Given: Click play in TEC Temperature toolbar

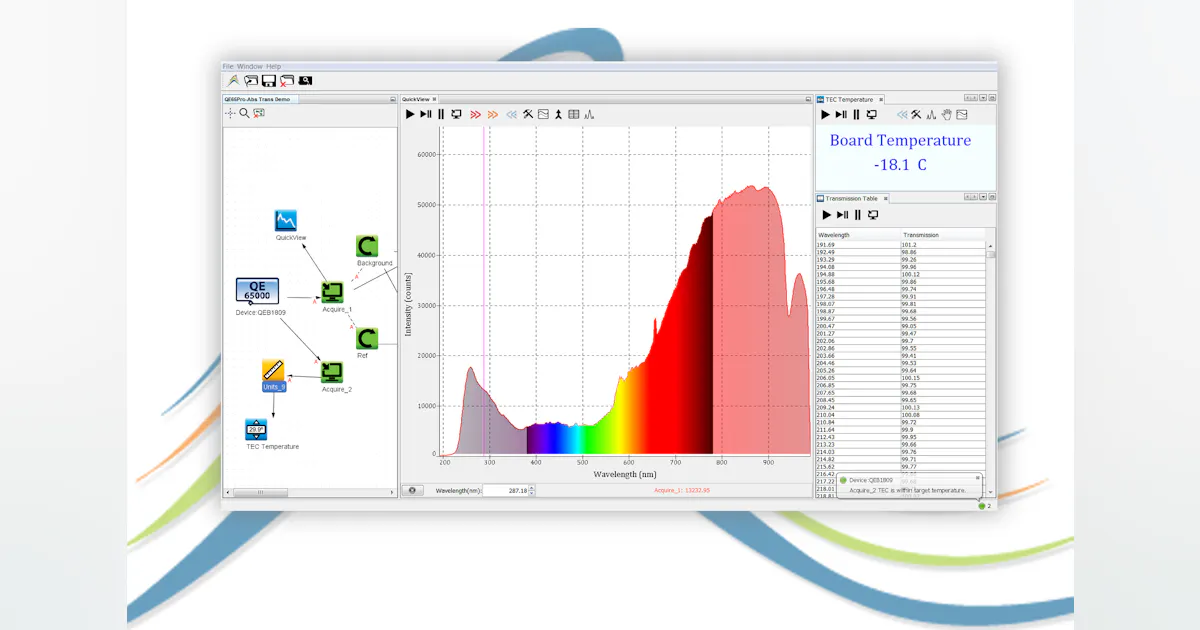Looking at the screenshot, I should (x=826, y=115).
